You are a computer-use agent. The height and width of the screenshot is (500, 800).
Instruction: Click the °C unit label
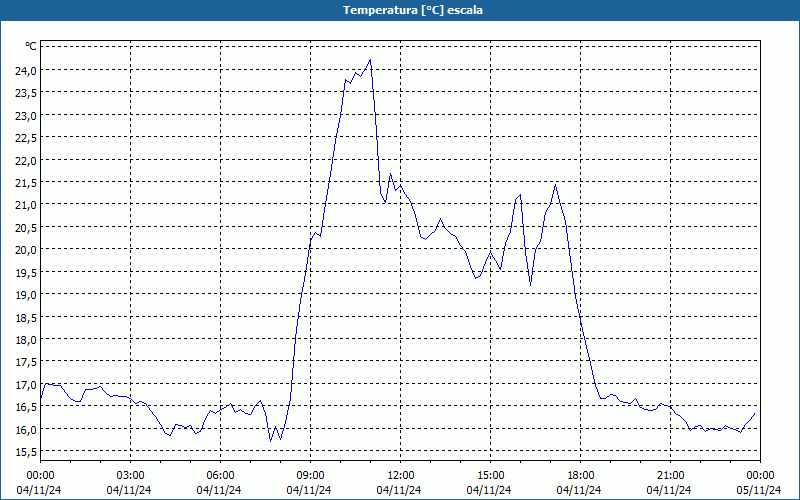point(31,46)
